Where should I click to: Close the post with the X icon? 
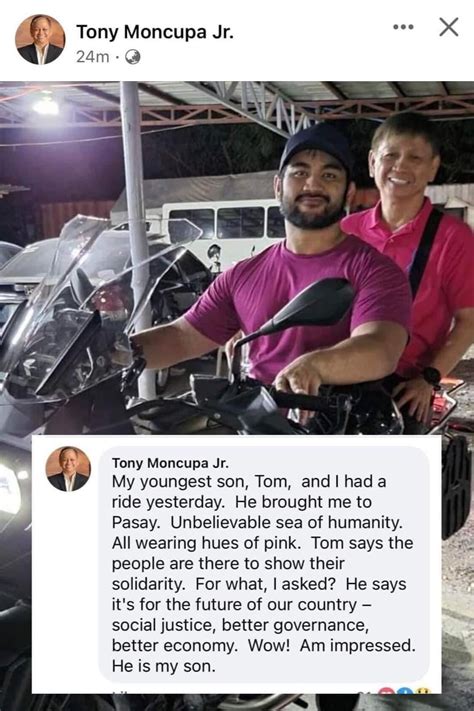(x=449, y=27)
